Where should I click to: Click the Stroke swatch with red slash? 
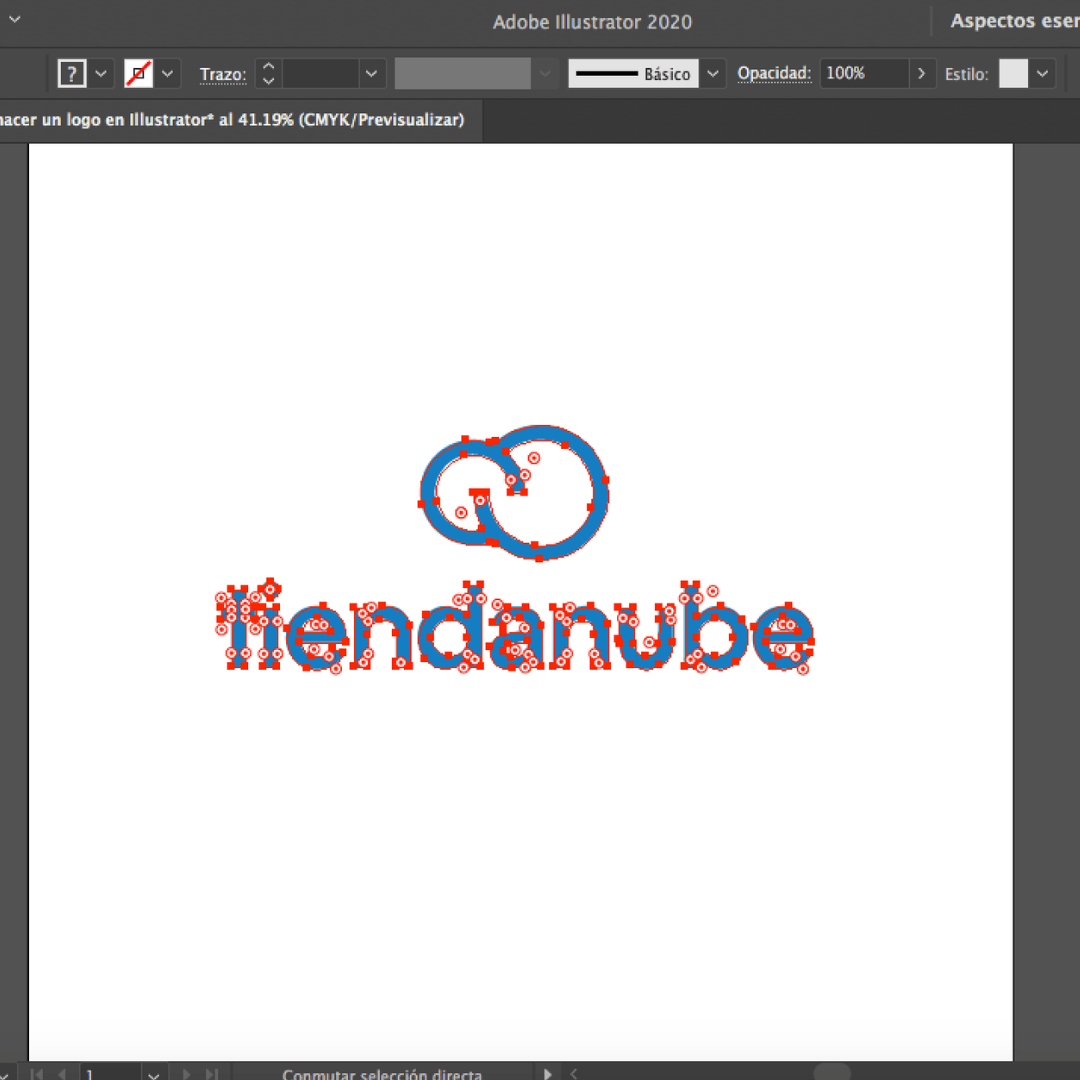tap(138, 74)
